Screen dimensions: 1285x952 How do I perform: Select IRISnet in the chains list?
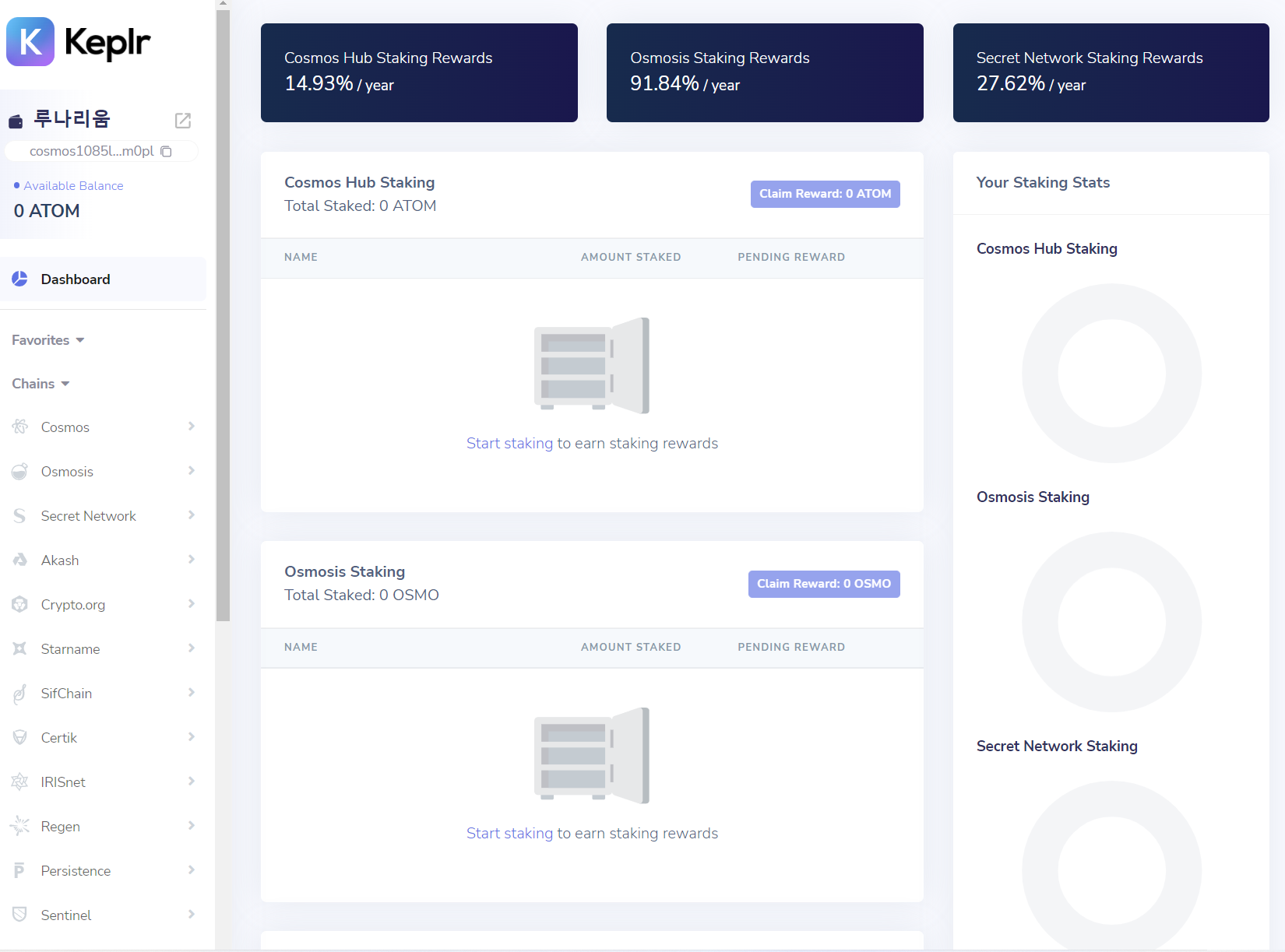click(x=103, y=782)
